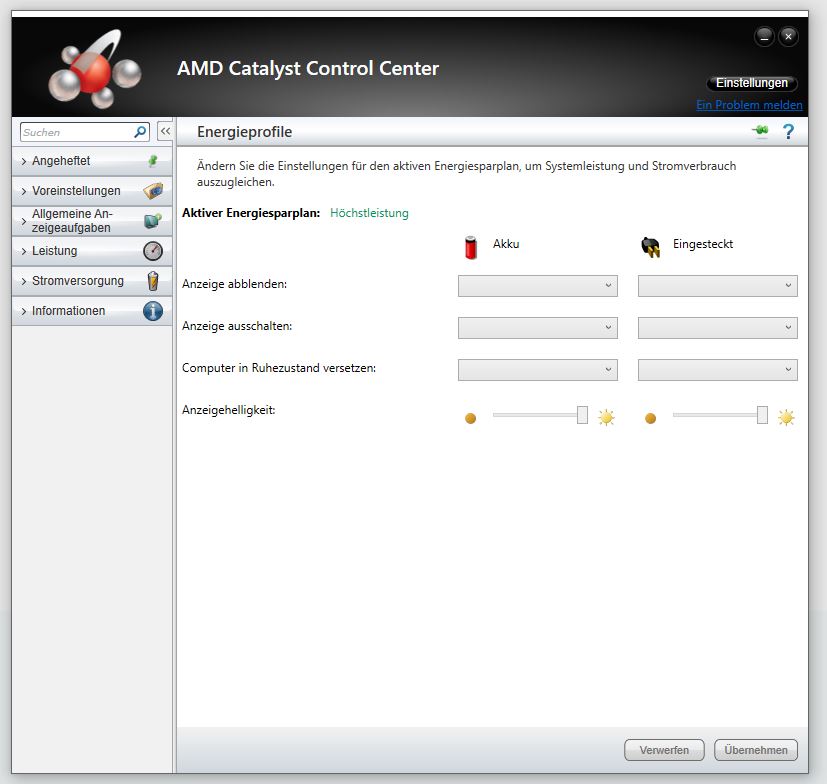827x784 pixels.
Task: Open Ruhezustand dropdown for Akku
Action: coord(537,370)
